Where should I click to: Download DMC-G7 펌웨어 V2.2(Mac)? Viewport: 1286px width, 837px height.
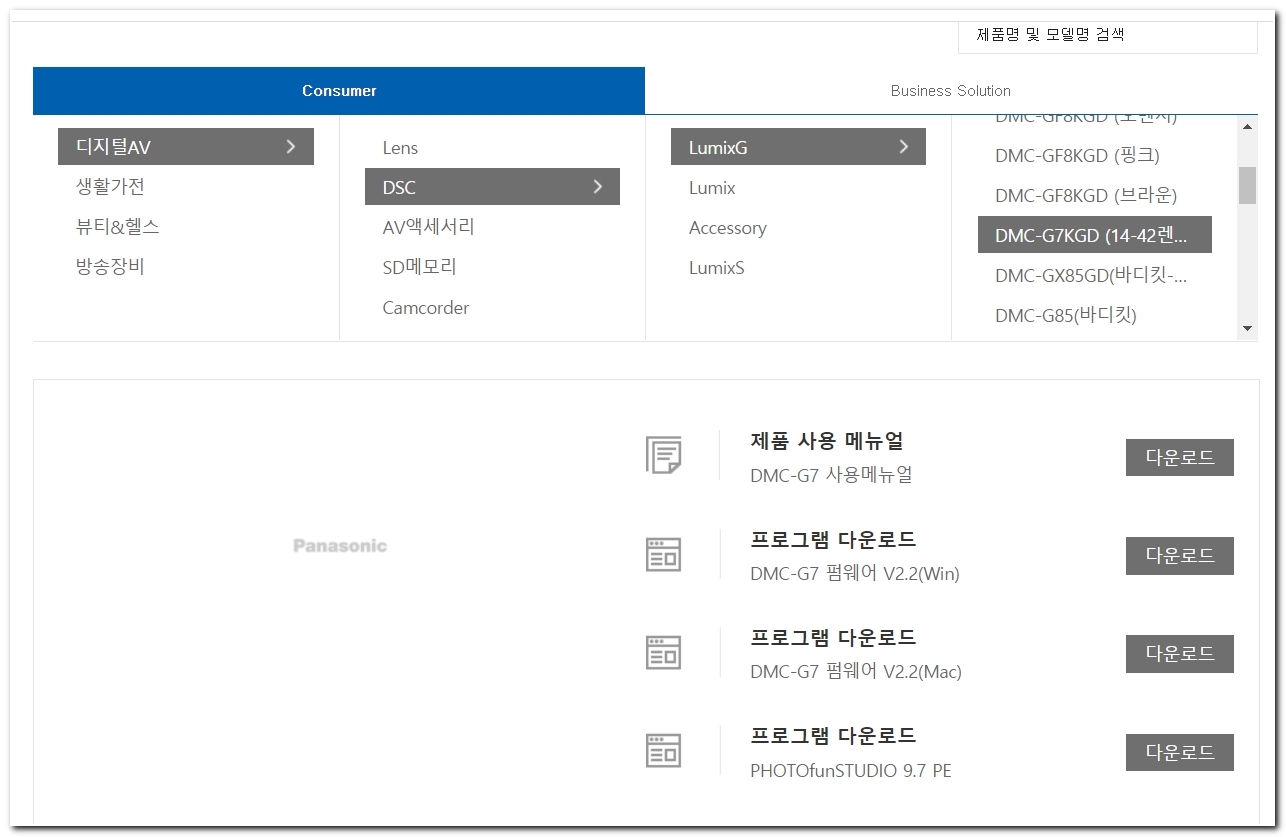(x=1180, y=654)
